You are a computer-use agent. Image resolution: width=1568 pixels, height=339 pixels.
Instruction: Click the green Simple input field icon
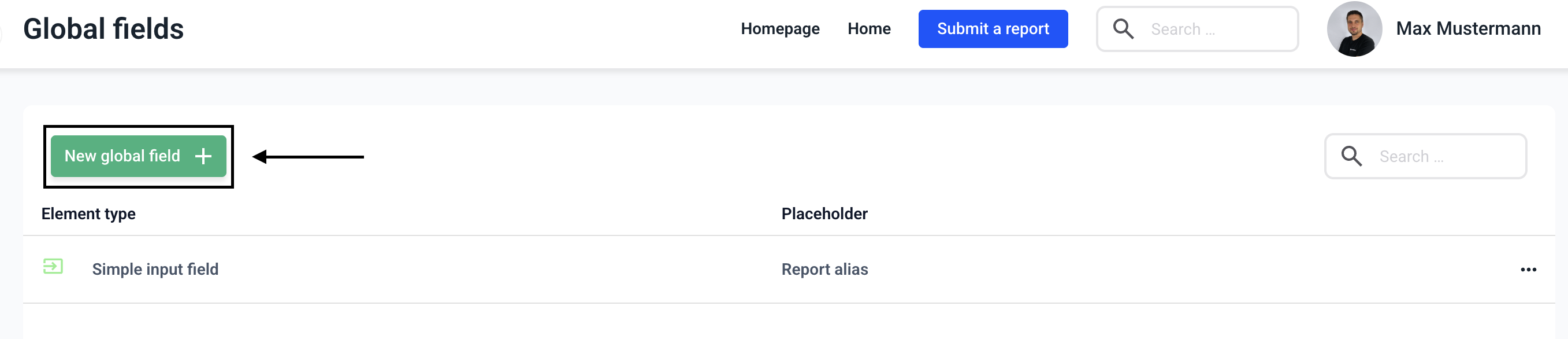53,267
